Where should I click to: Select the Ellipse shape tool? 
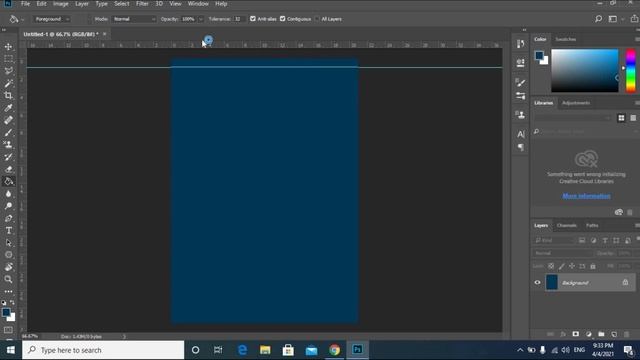pos(8,255)
